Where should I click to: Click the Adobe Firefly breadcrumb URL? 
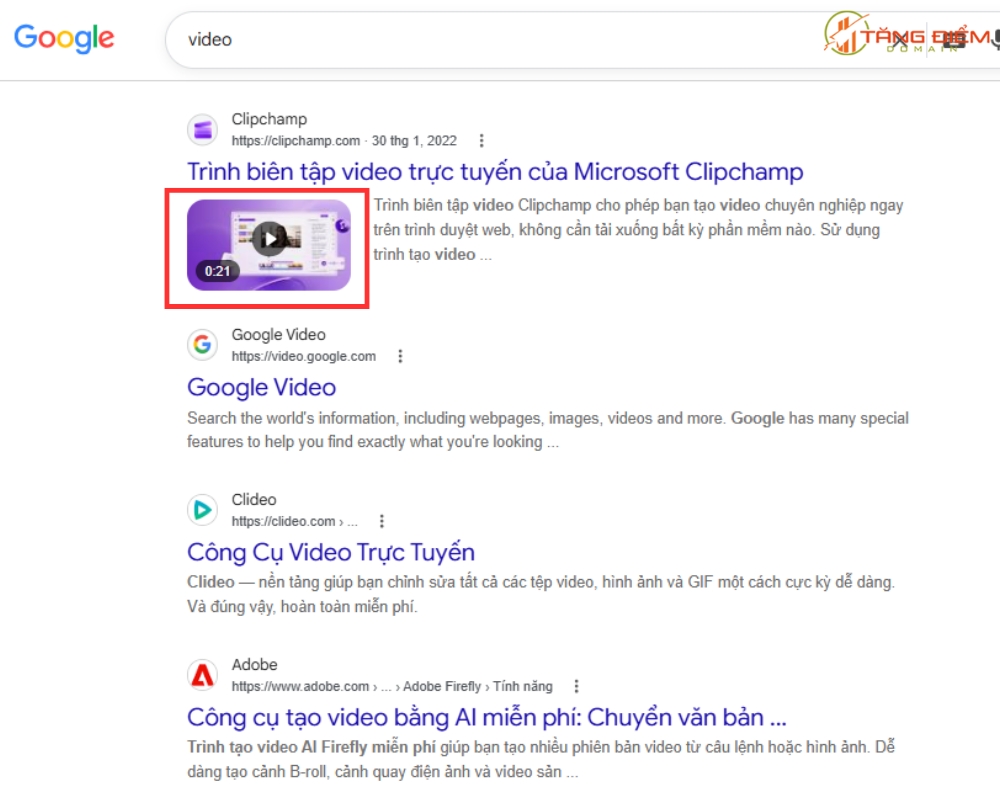tap(392, 686)
